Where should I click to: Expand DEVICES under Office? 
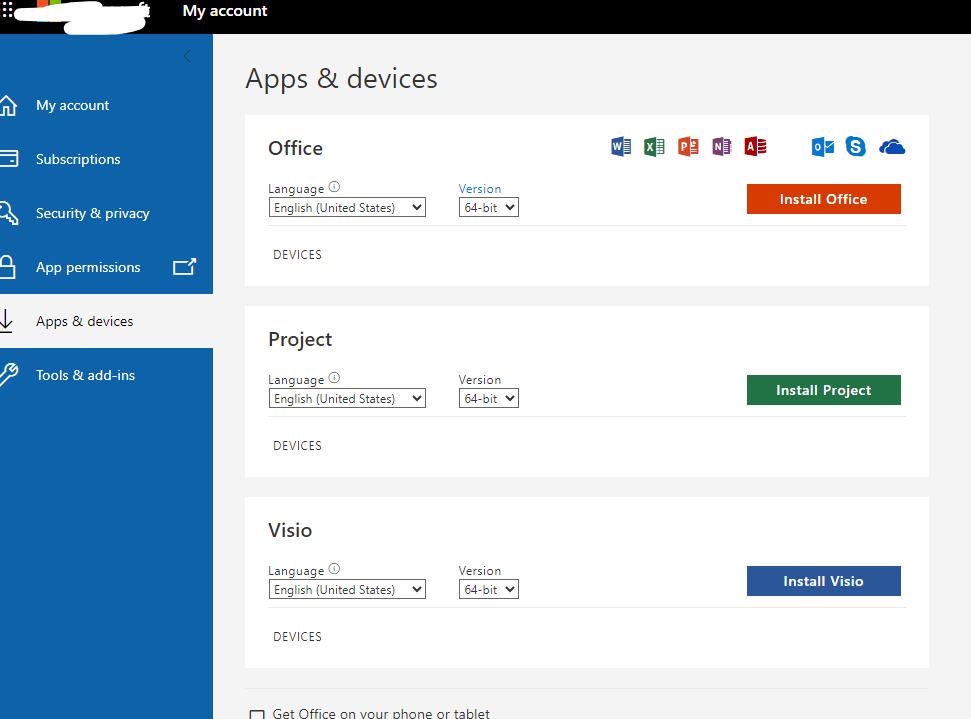point(297,255)
